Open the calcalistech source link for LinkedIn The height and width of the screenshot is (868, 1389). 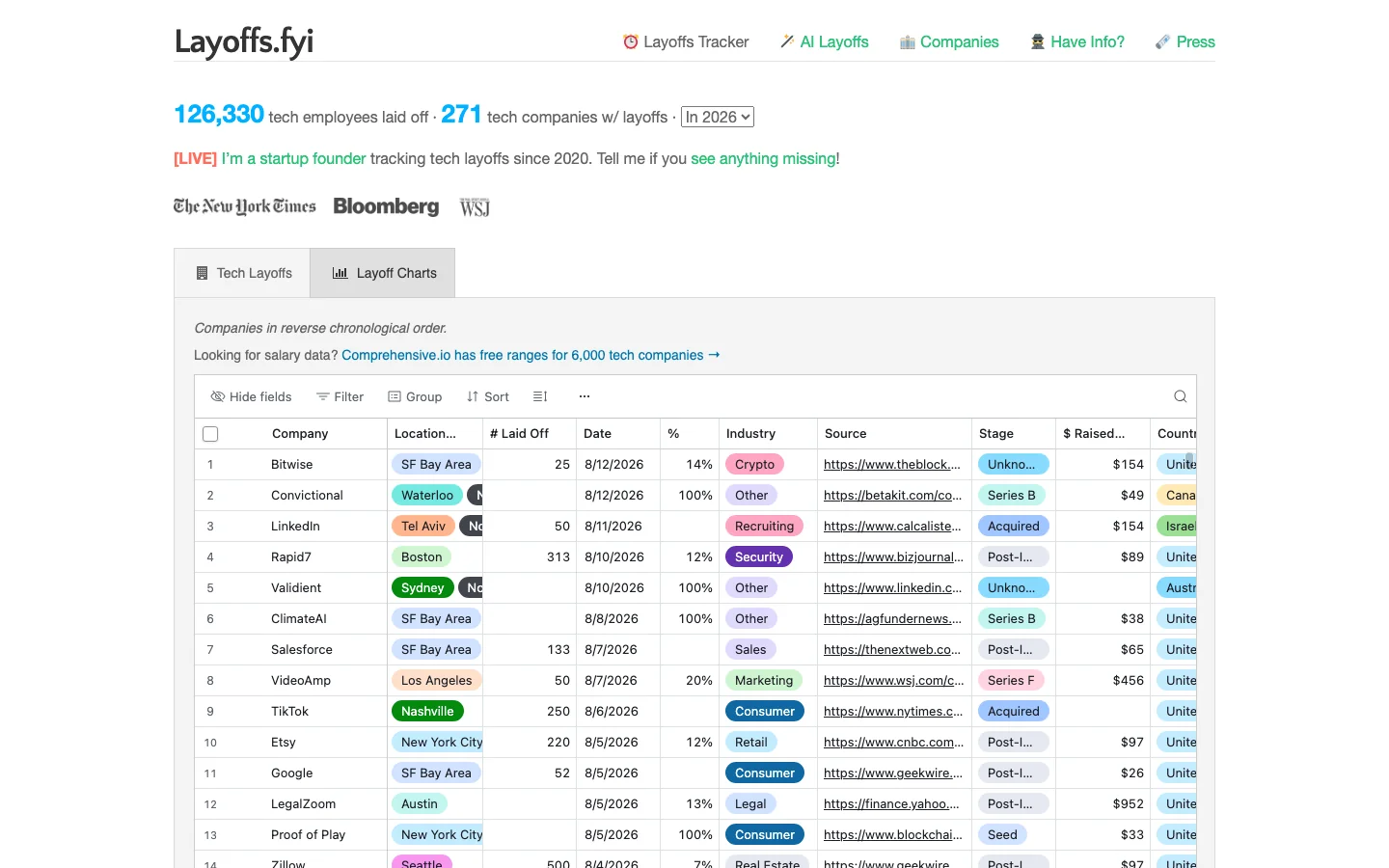[892, 526]
